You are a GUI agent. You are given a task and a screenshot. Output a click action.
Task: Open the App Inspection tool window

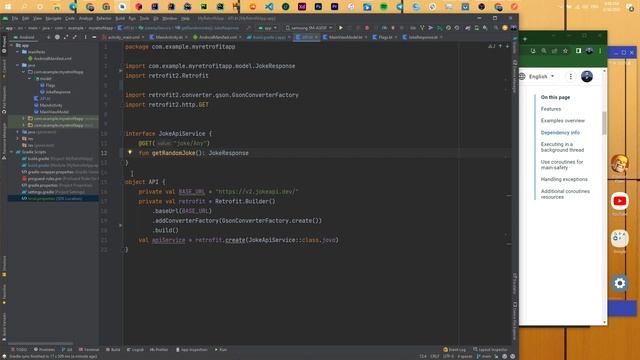point(191,350)
